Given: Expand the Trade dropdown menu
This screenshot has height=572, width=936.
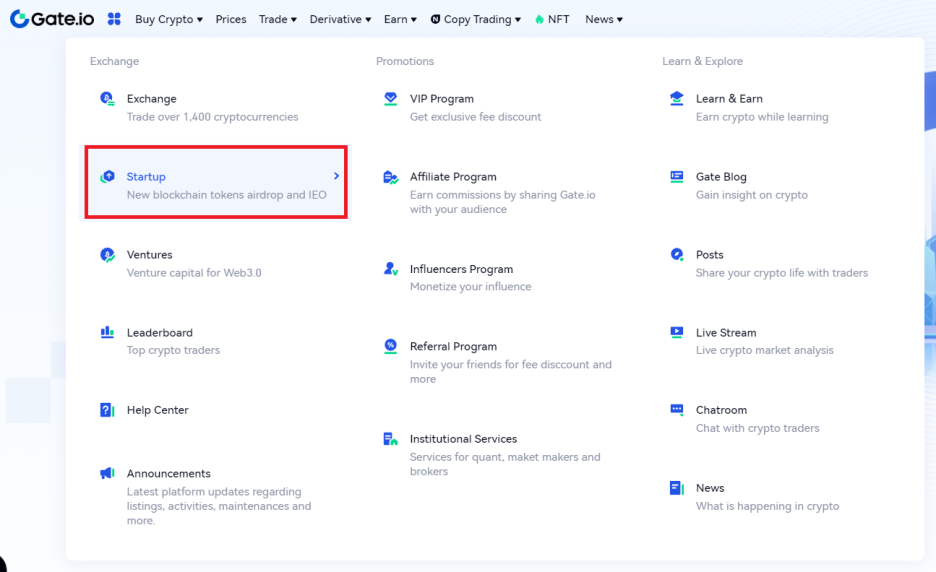Looking at the screenshot, I should click(x=278, y=19).
